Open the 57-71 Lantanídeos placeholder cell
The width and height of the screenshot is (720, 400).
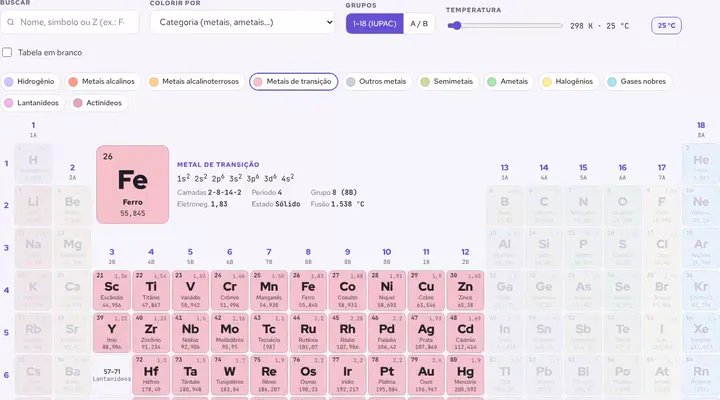pos(112,375)
